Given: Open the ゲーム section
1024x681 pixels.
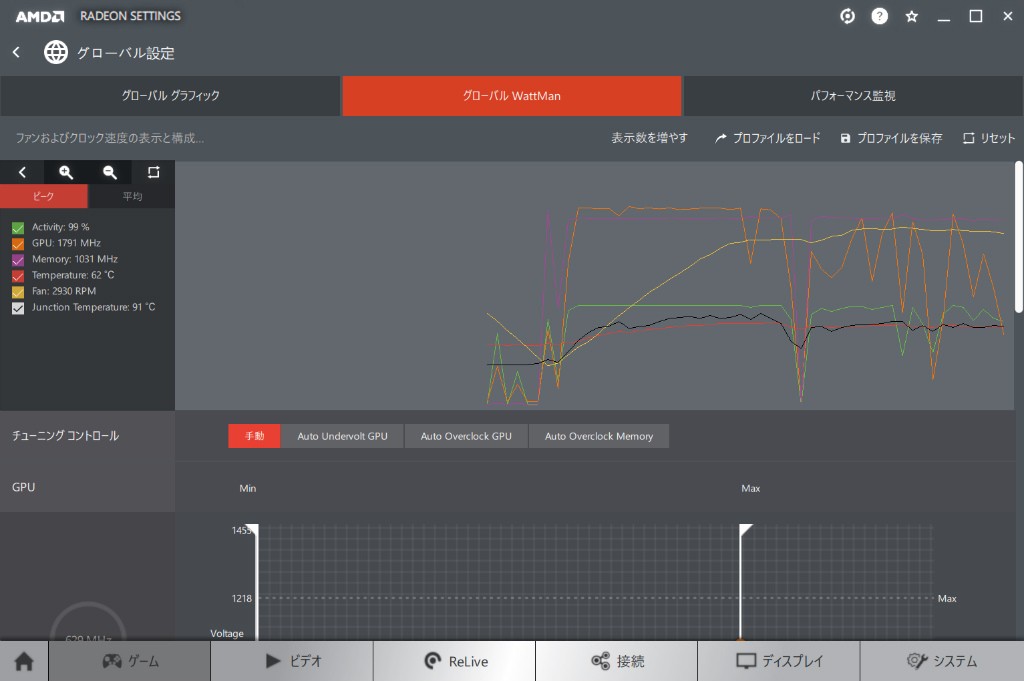Looking at the screenshot, I should 130,661.
